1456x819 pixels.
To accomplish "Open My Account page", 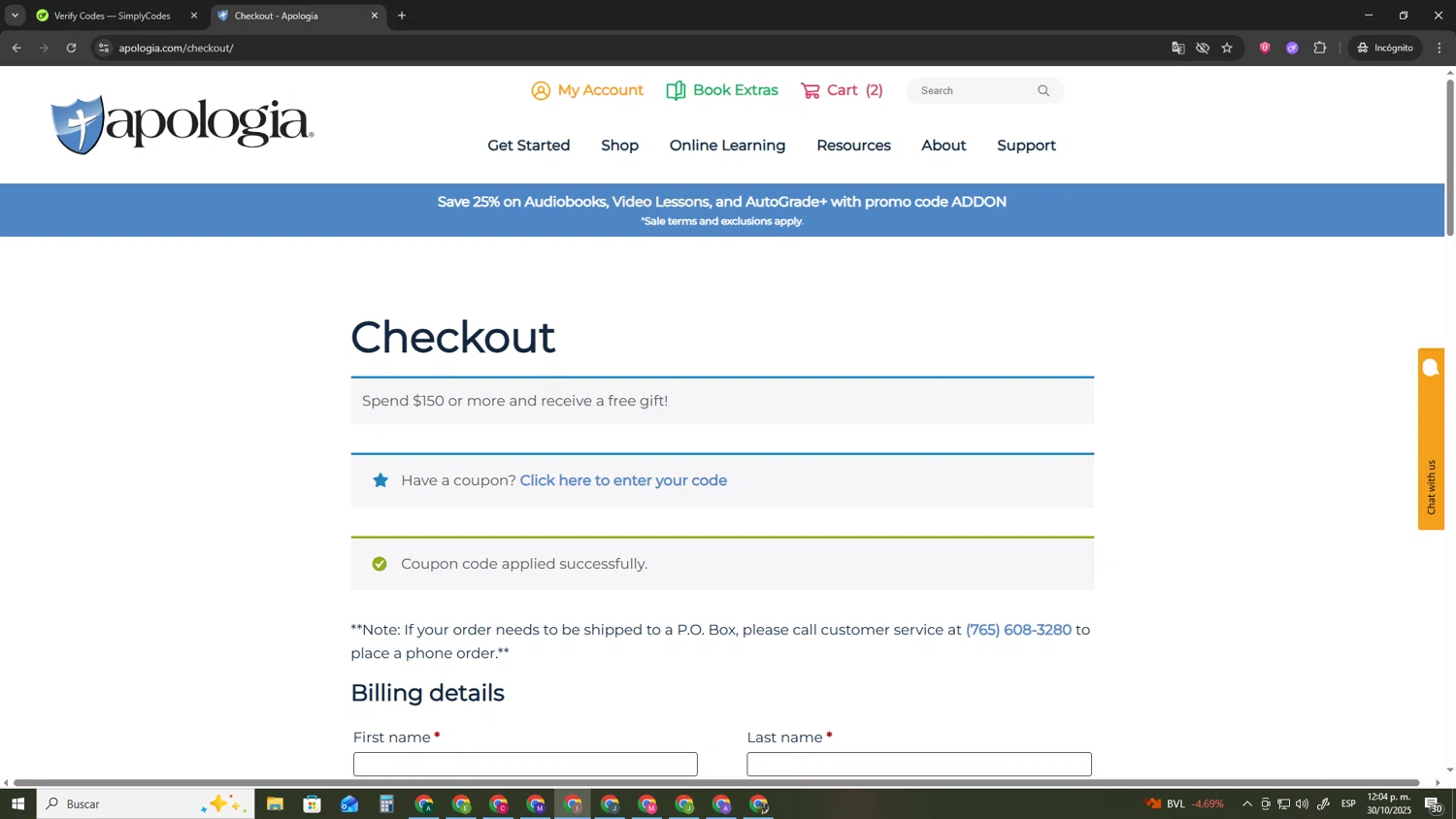I will coord(587,90).
